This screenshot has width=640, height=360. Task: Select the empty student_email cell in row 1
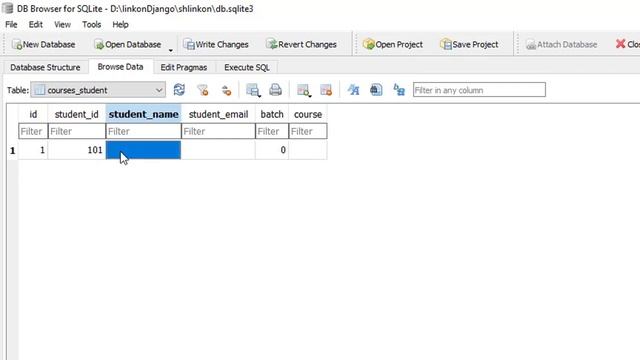(x=218, y=150)
